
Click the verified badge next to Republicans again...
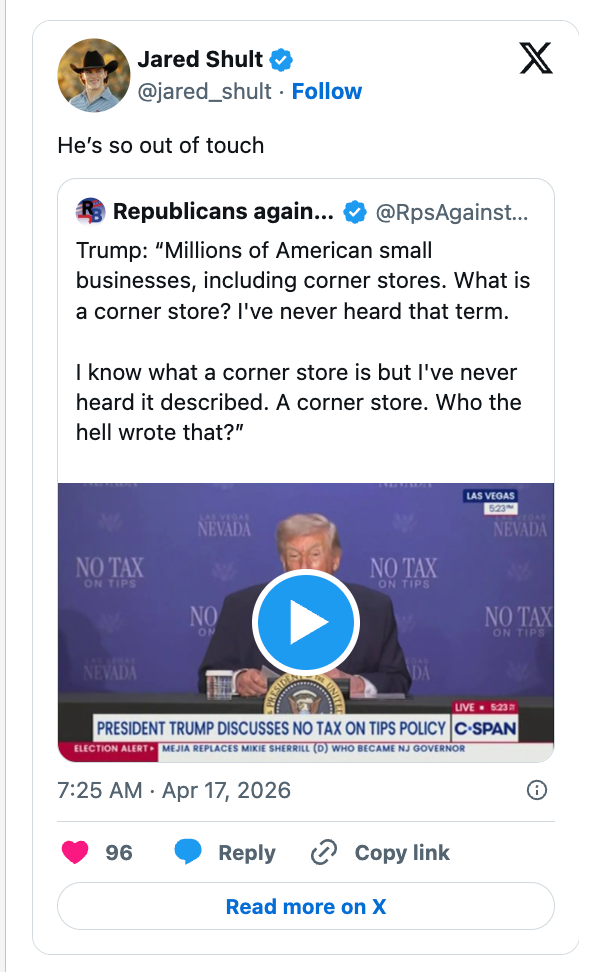355,212
